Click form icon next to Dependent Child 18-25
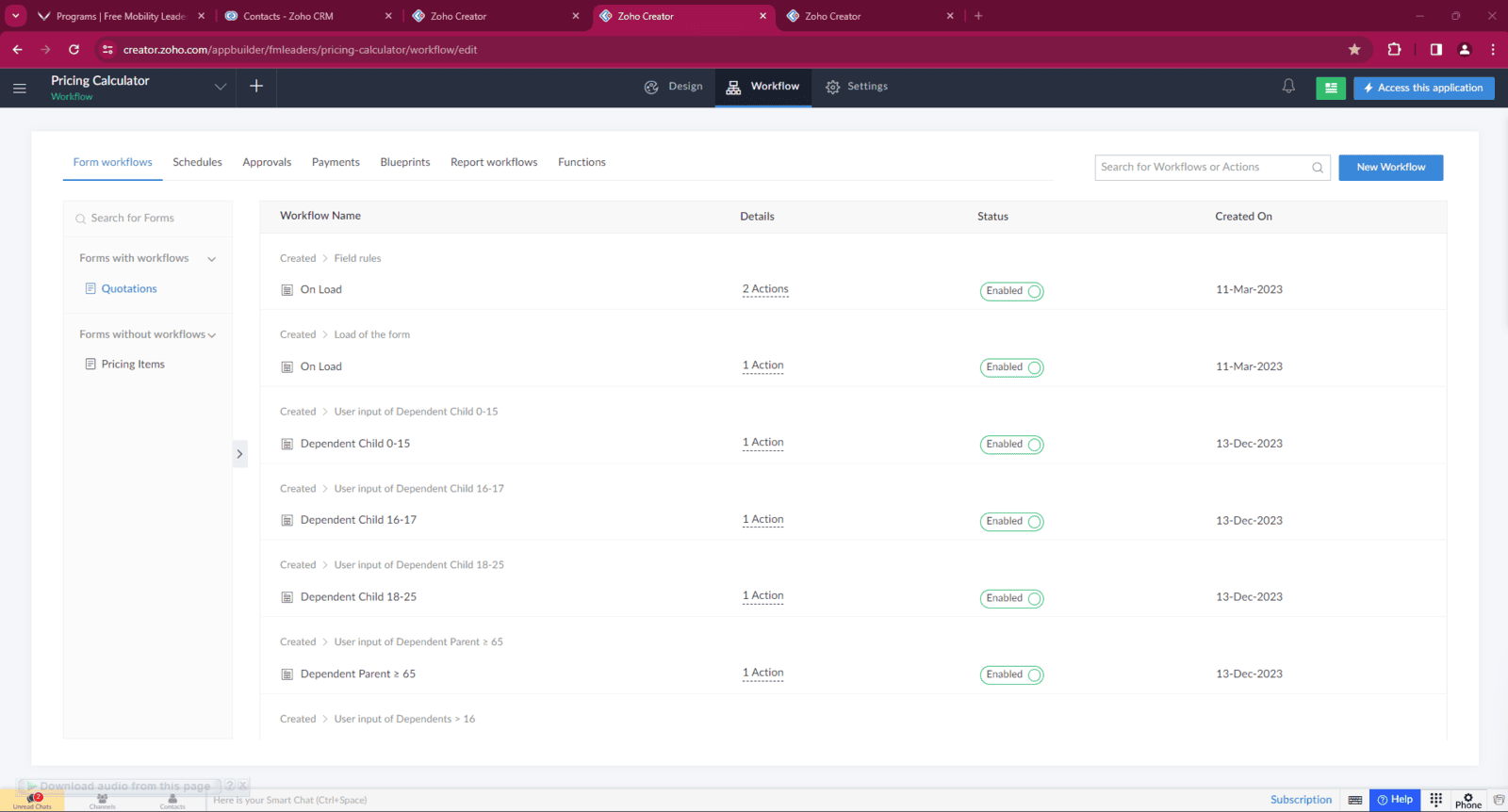This screenshot has width=1508, height=812. 287,597
